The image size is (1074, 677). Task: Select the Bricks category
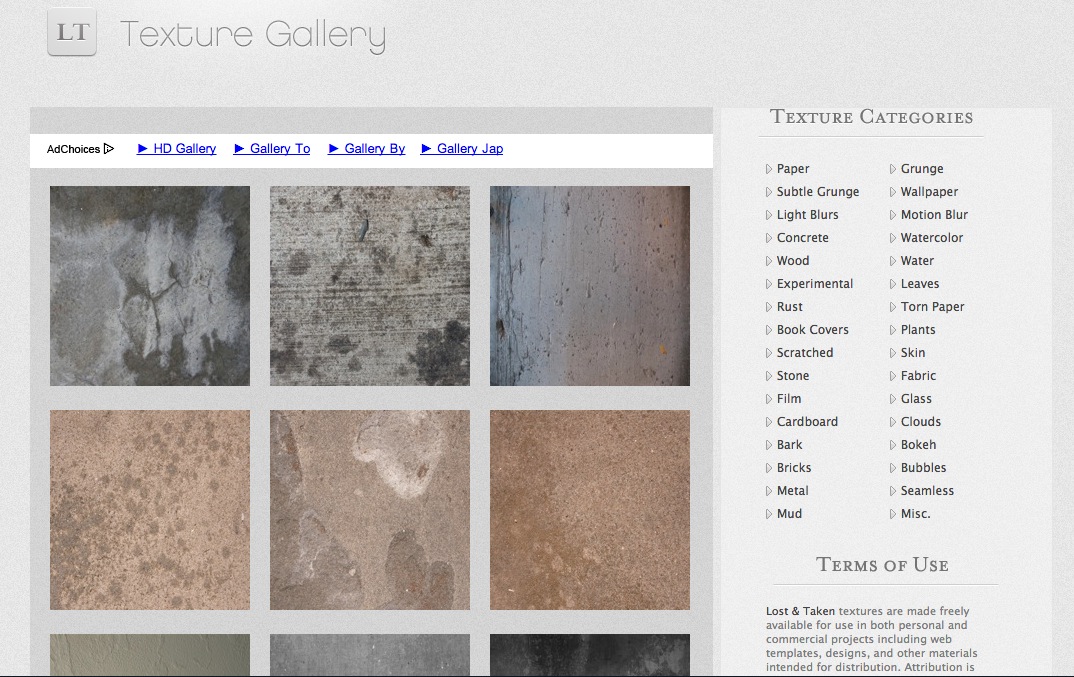coord(794,468)
